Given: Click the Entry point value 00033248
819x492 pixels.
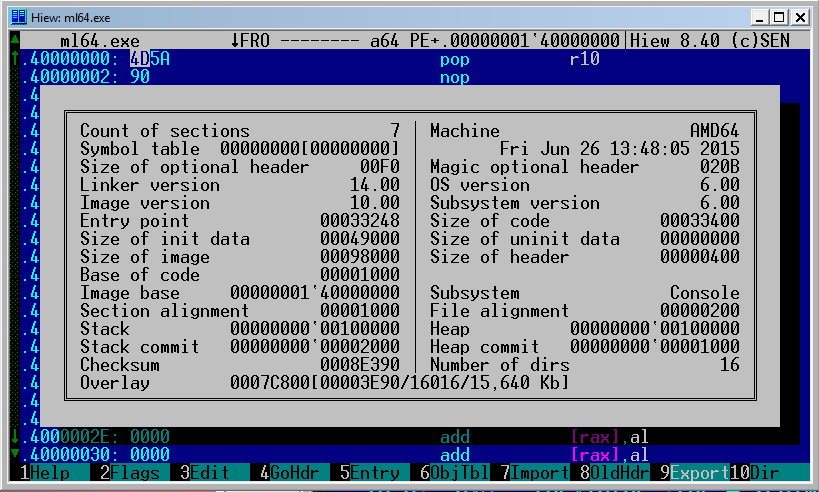Looking at the screenshot, I should (x=359, y=221).
